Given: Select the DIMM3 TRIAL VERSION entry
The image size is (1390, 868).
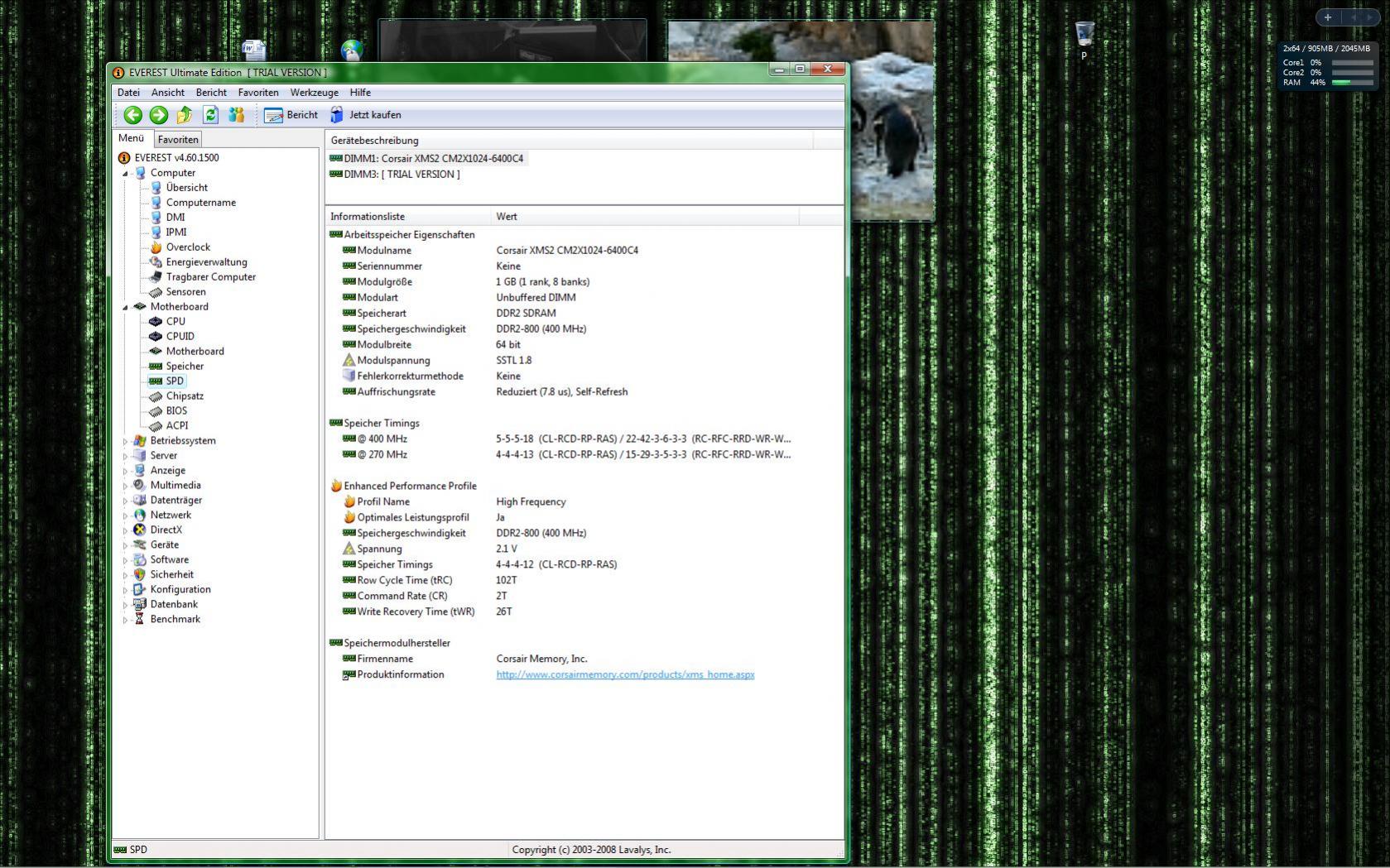Looking at the screenshot, I should click(x=395, y=175).
